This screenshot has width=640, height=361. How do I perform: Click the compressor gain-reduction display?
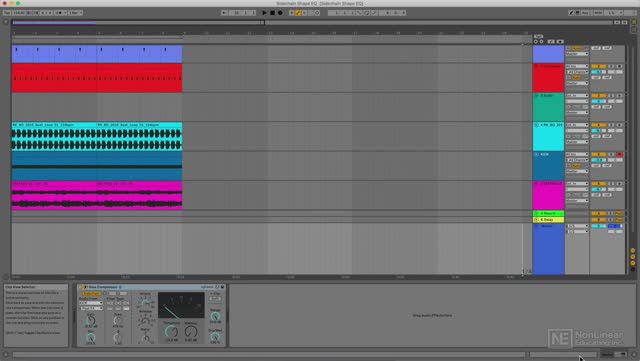click(x=181, y=305)
